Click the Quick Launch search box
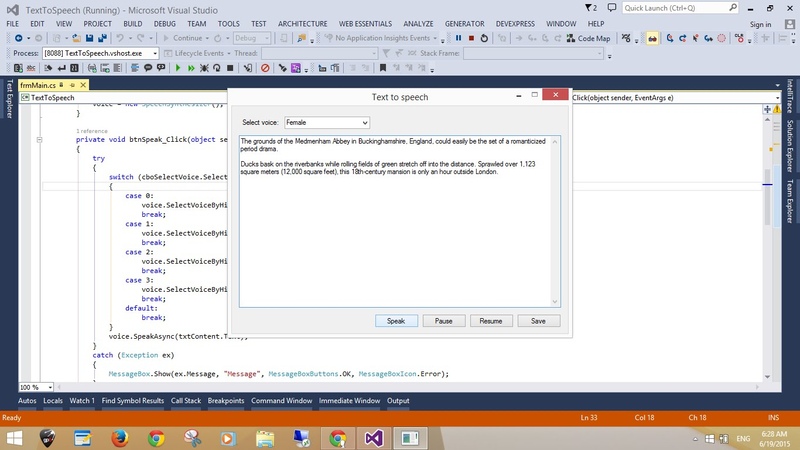 tap(680, 8)
